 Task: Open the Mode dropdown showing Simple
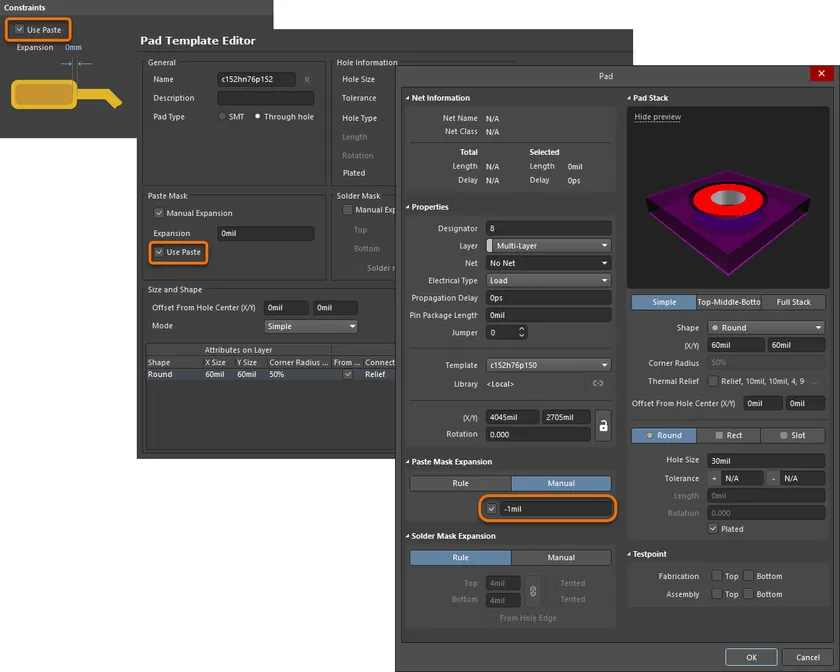tap(311, 326)
